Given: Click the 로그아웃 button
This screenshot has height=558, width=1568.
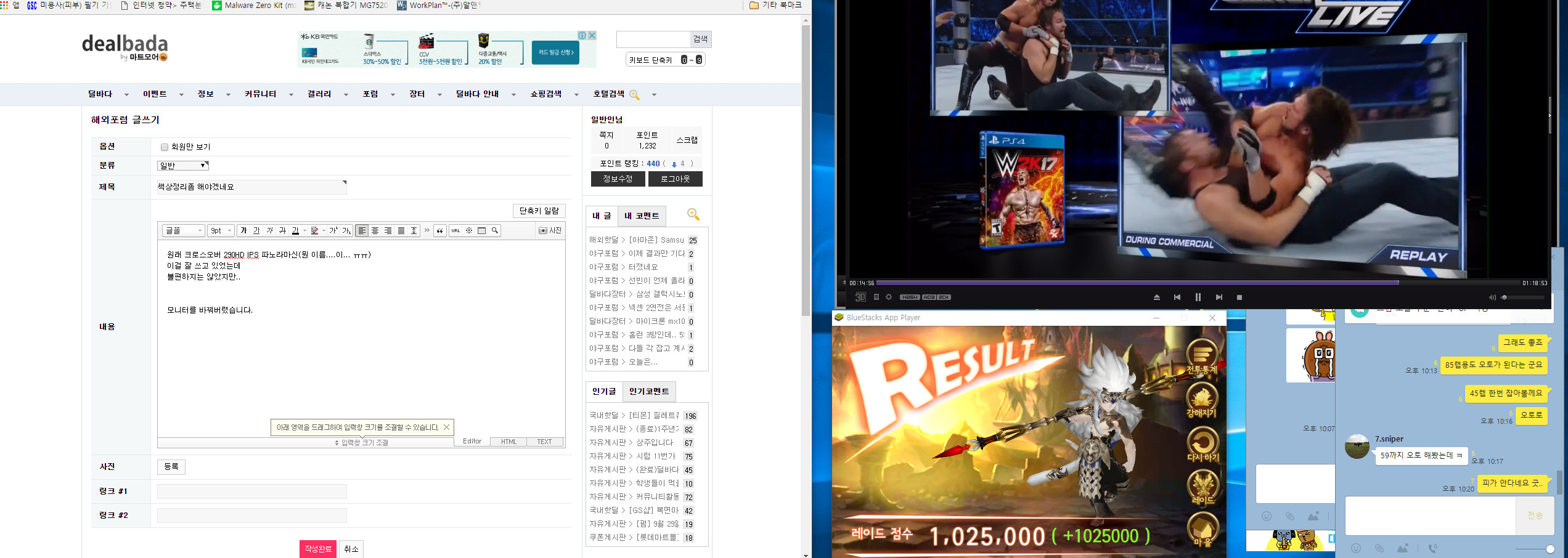Looking at the screenshot, I should click(x=675, y=179).
